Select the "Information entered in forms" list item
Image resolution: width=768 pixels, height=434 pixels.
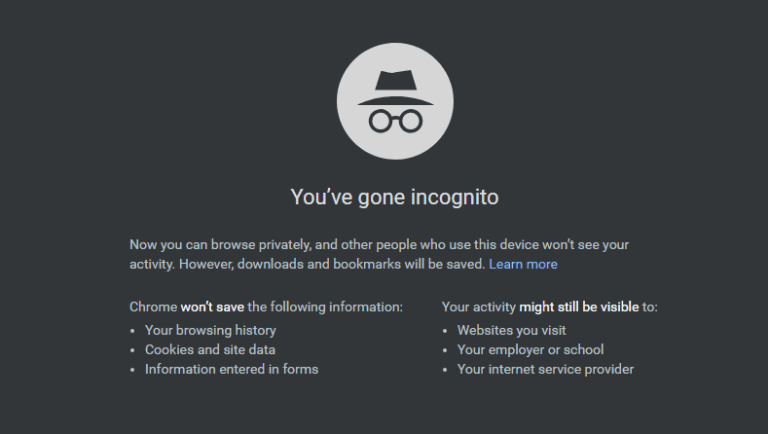point(232,369)
